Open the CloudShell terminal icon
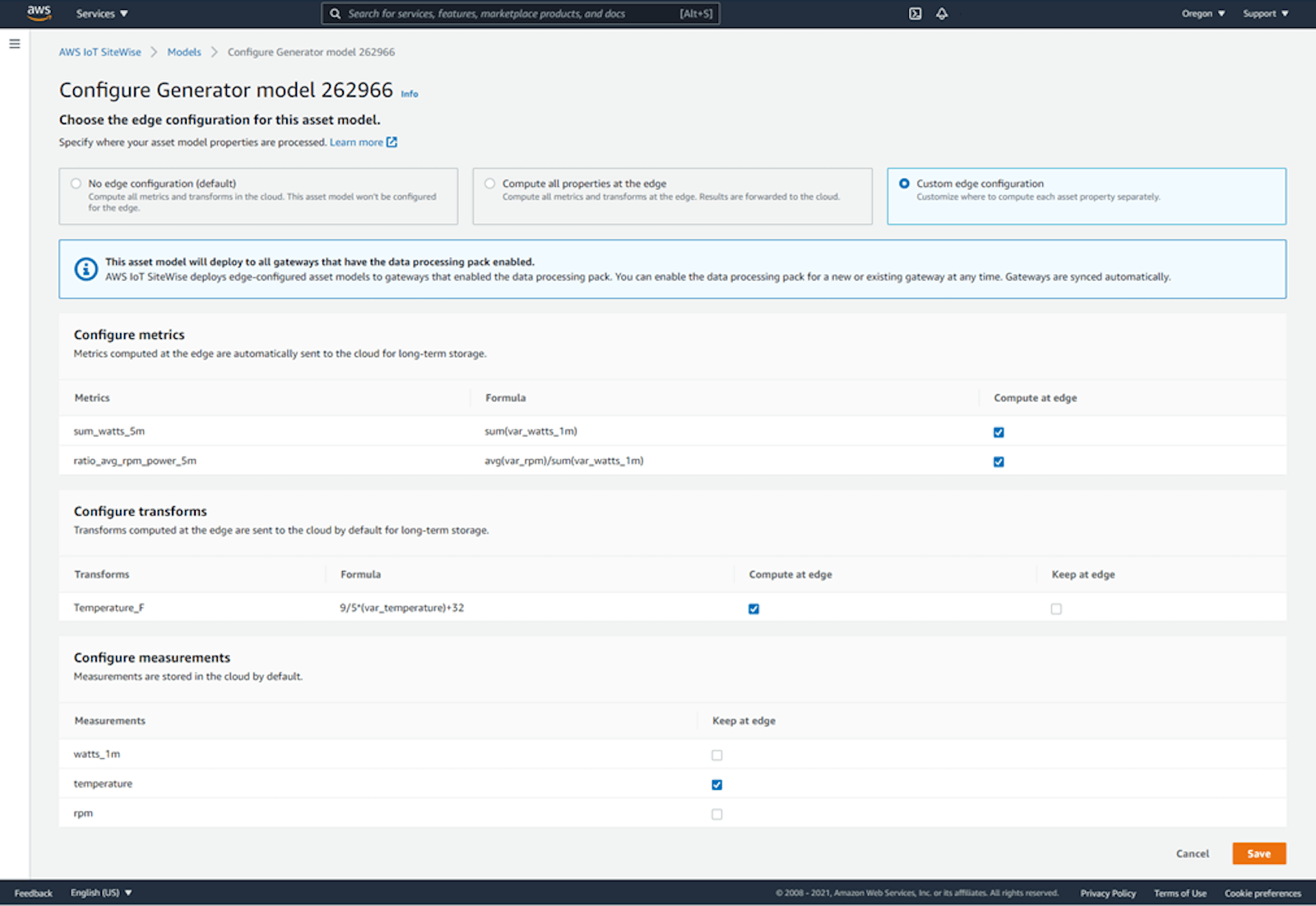The width and height of the screenshot is (1316, 906). (x=915, y=13)
